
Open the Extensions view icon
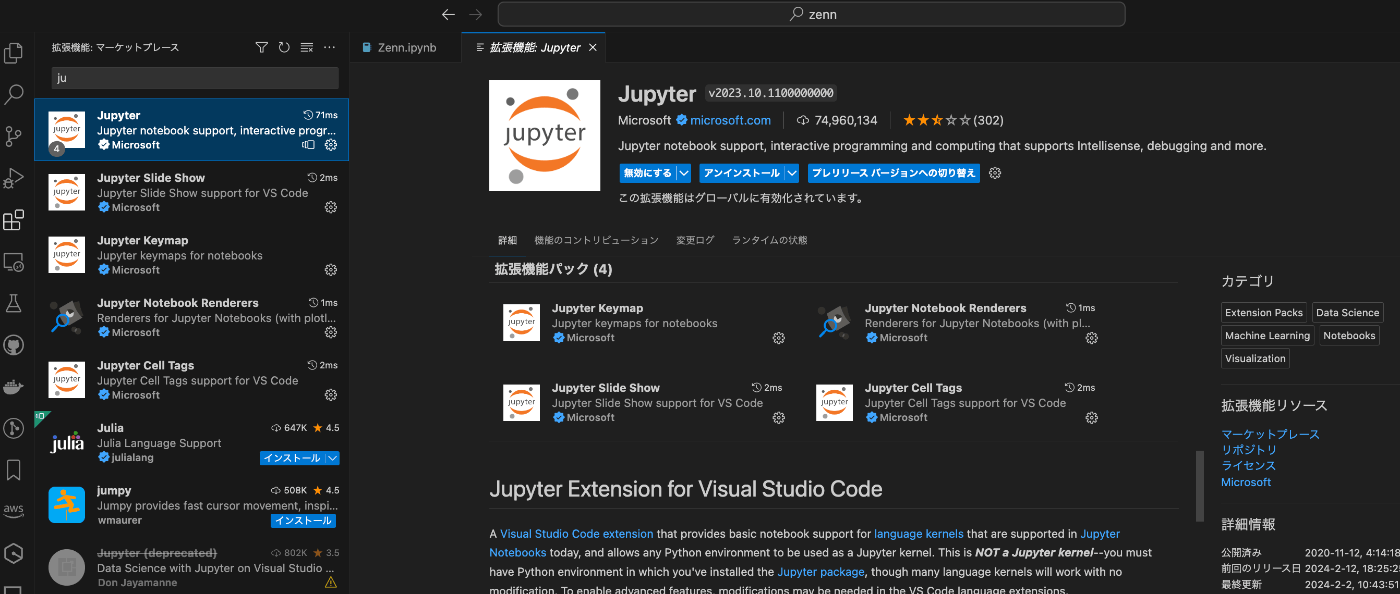click(14, 220)
